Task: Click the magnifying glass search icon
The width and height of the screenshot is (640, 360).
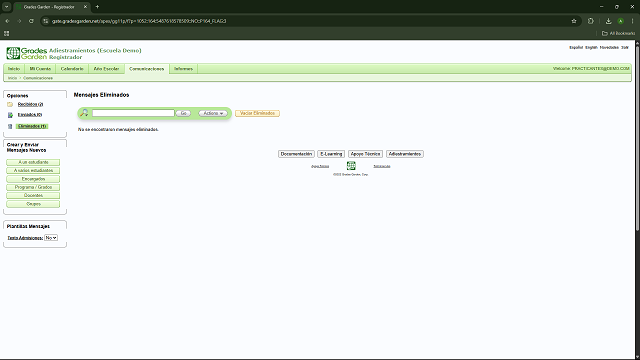Action: tap(84, 113)
